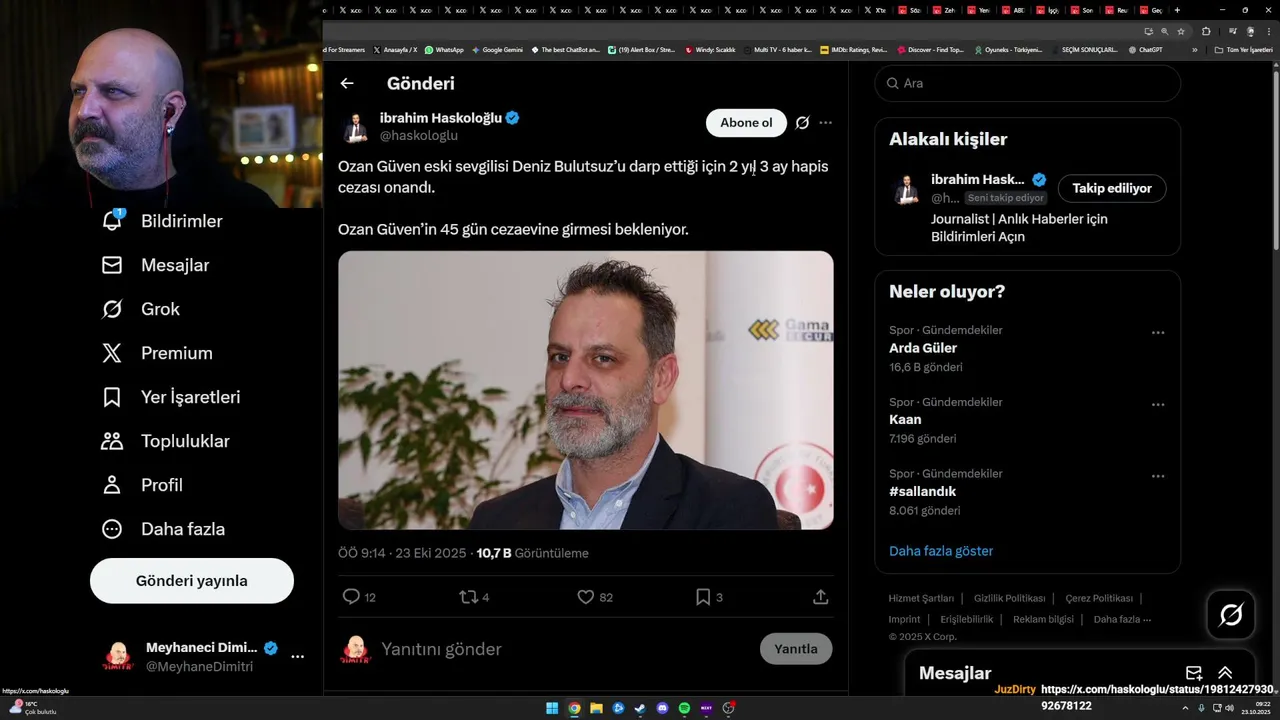The height and width of the screenshot is (720, 1280).
Task: Click the search magnifier icon in Ara
Action: (x=891, y=83)
